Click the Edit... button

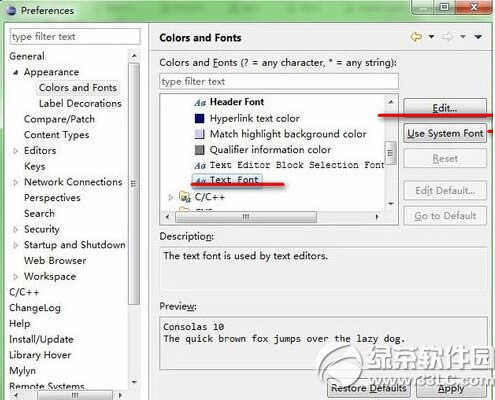pyautogui.click(x=445, y=108)
